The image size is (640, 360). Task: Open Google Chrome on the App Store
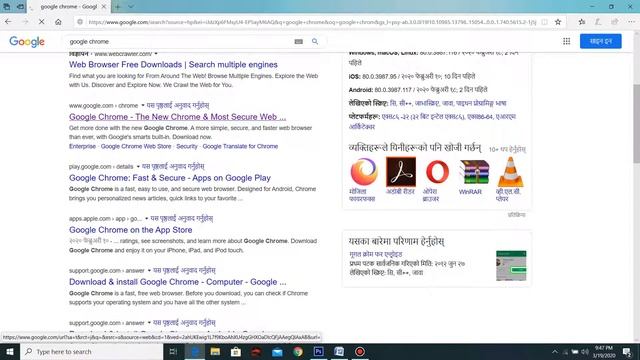pyautogui.click(x=131, y=230)
